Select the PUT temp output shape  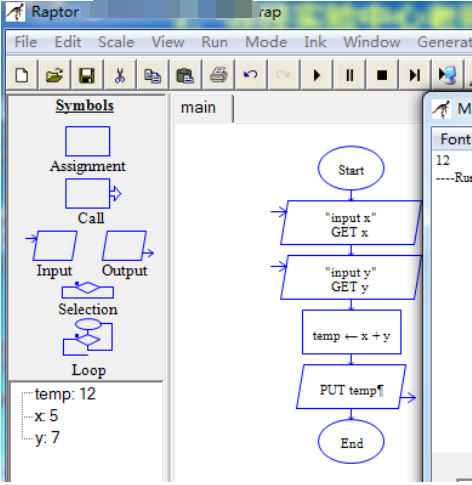(x=351, y=387)
